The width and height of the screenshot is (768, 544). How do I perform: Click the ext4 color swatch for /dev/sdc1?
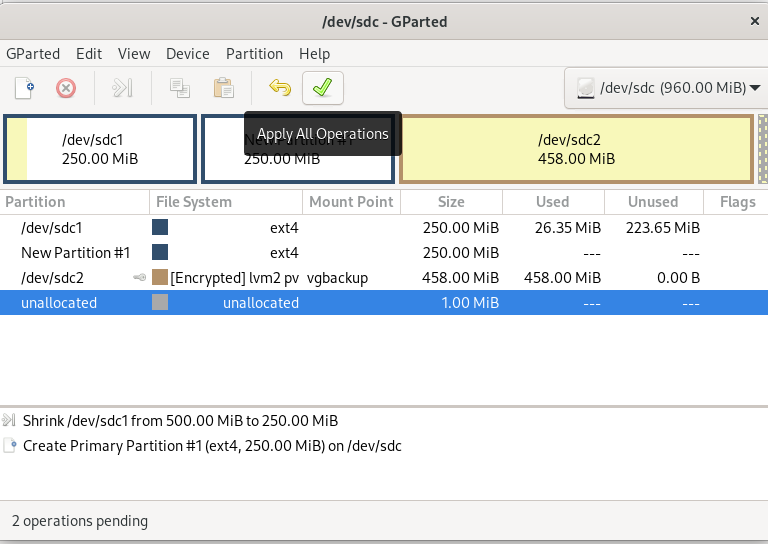(x=160, y=228)
